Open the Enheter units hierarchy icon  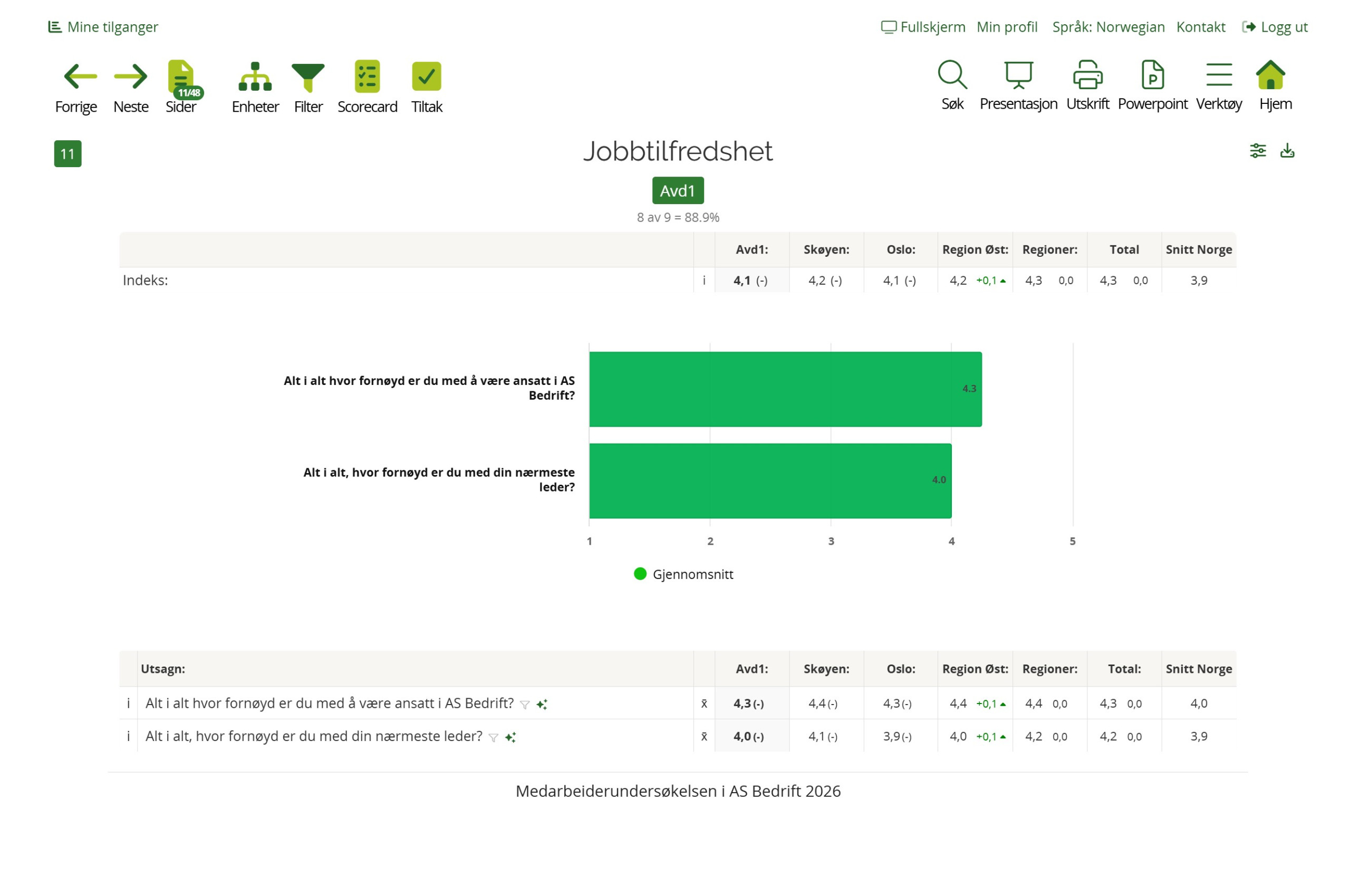(254, 76)
